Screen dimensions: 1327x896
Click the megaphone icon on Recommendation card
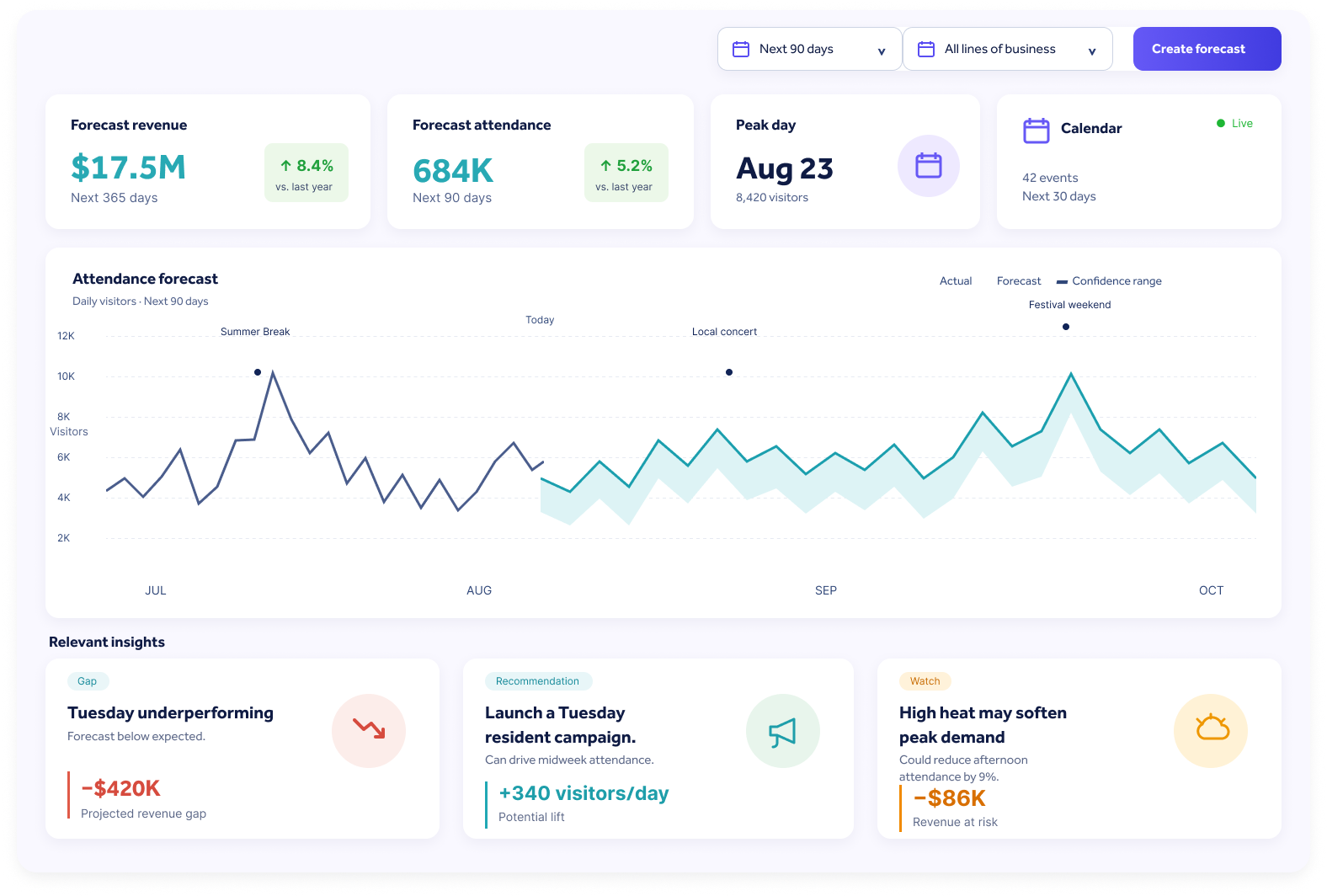click(783, 731)
